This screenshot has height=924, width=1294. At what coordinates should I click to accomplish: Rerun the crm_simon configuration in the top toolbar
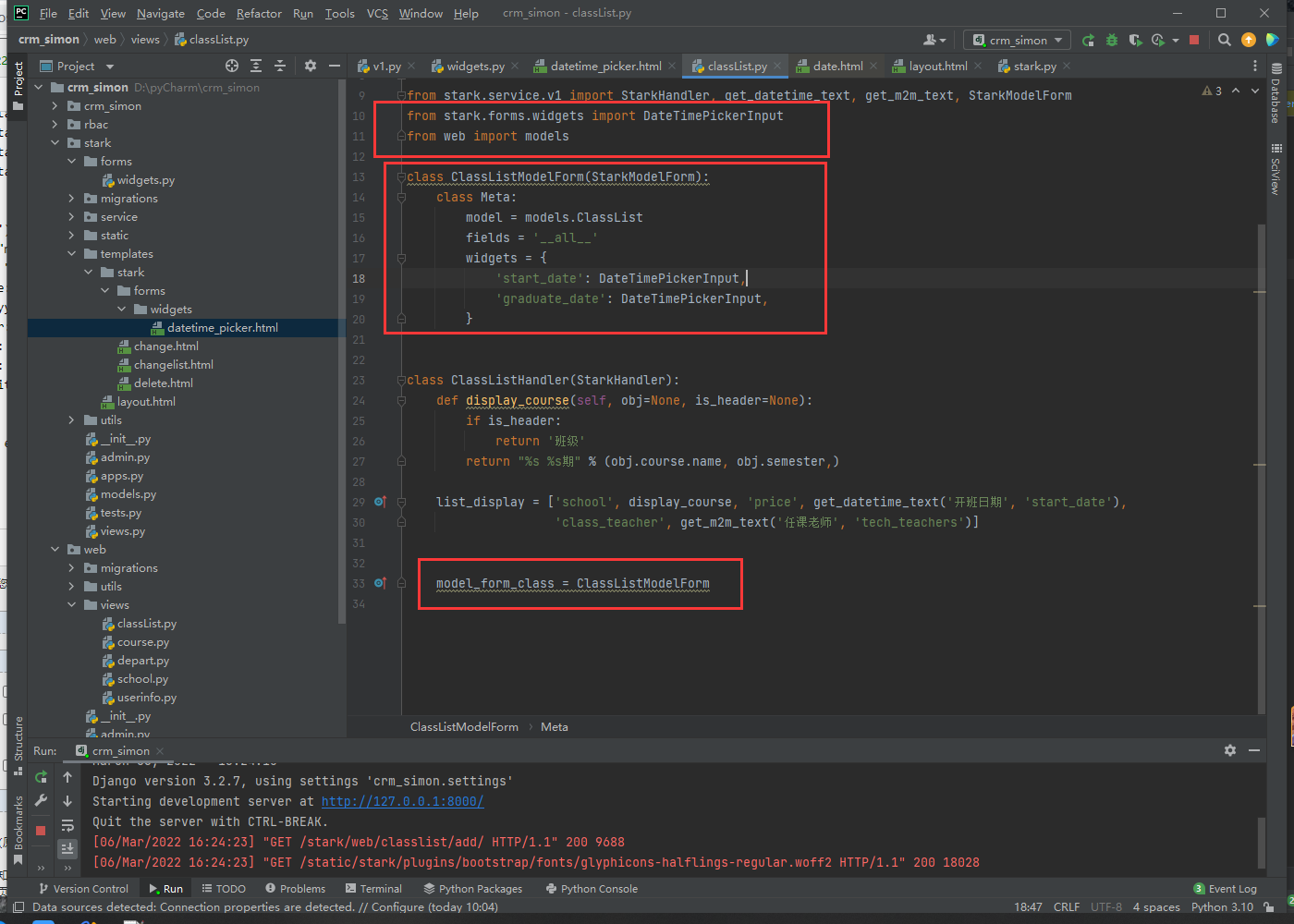pos(1088,40)
